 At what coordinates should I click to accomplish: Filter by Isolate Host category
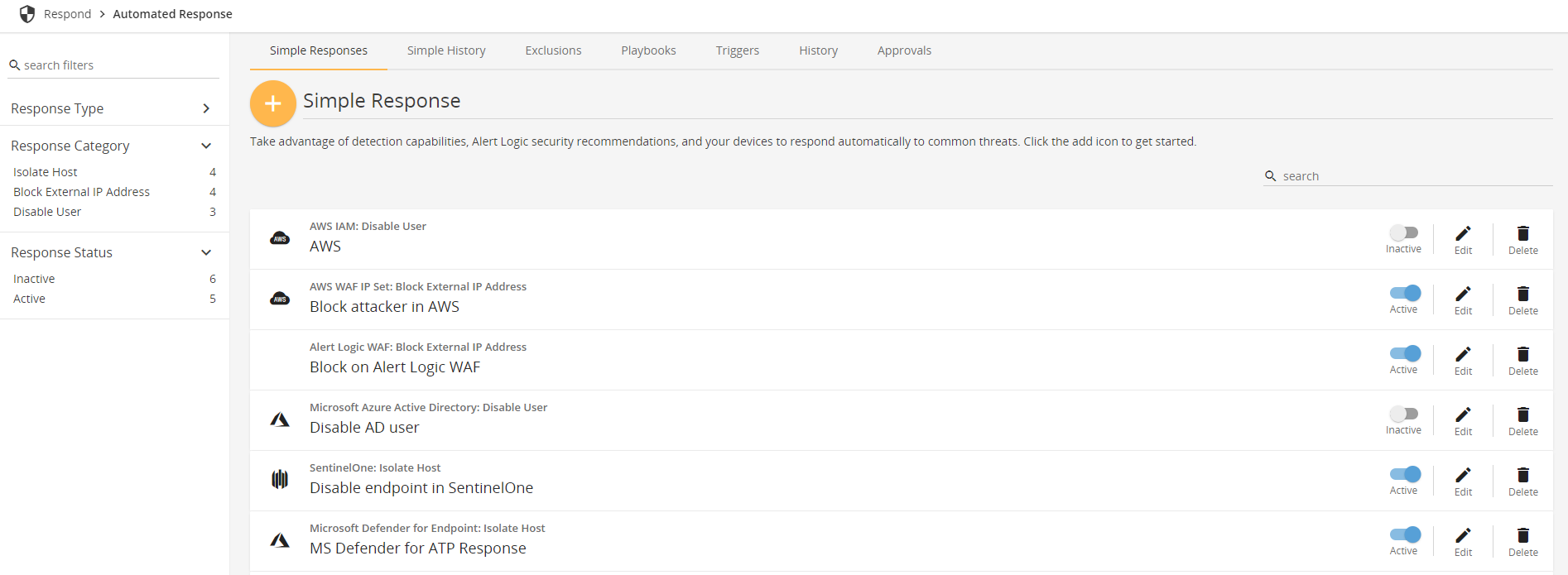[x=46, y=172]
